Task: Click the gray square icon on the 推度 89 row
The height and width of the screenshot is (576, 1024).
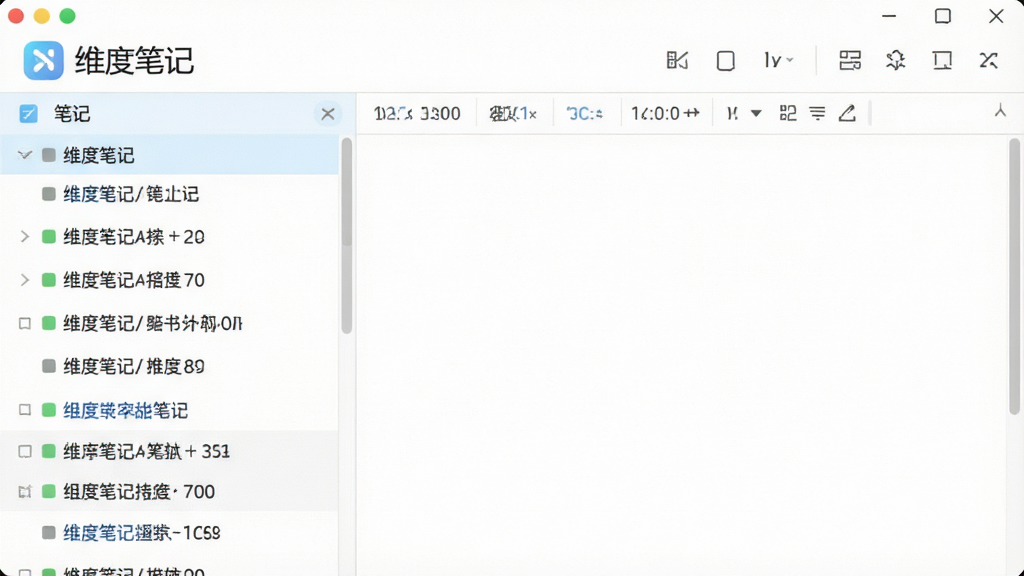Action: 48,366
